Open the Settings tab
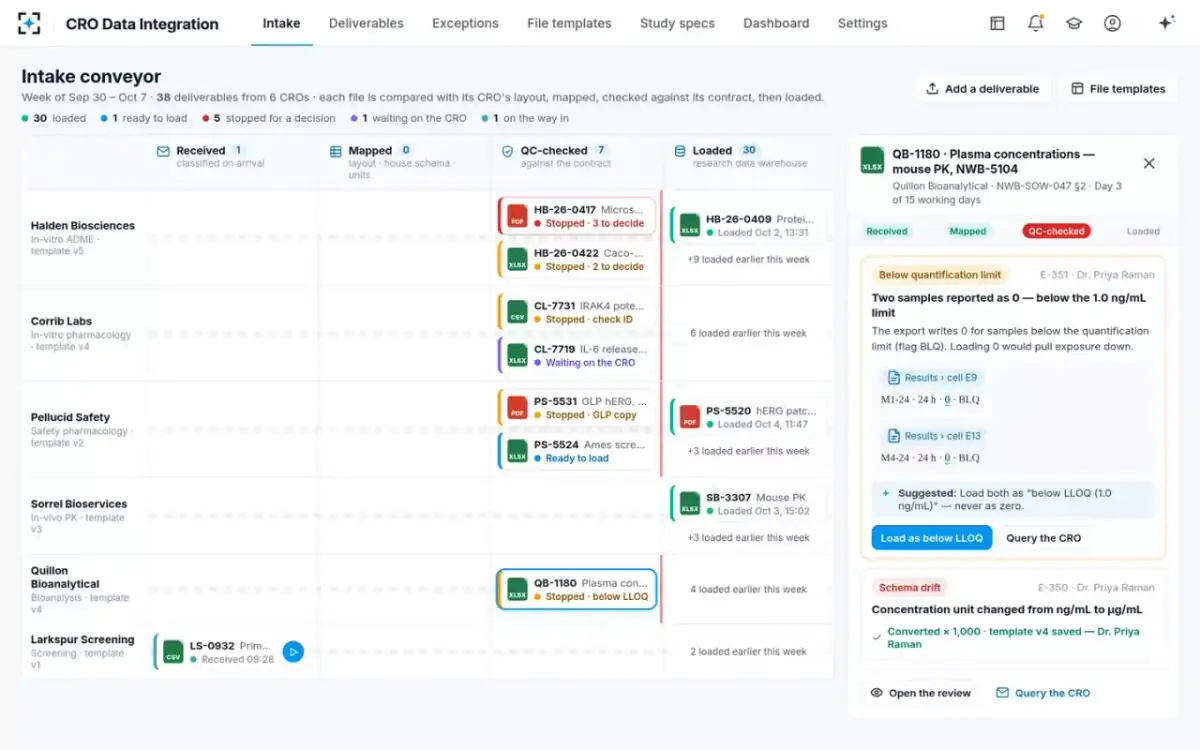 click(862, 23)
